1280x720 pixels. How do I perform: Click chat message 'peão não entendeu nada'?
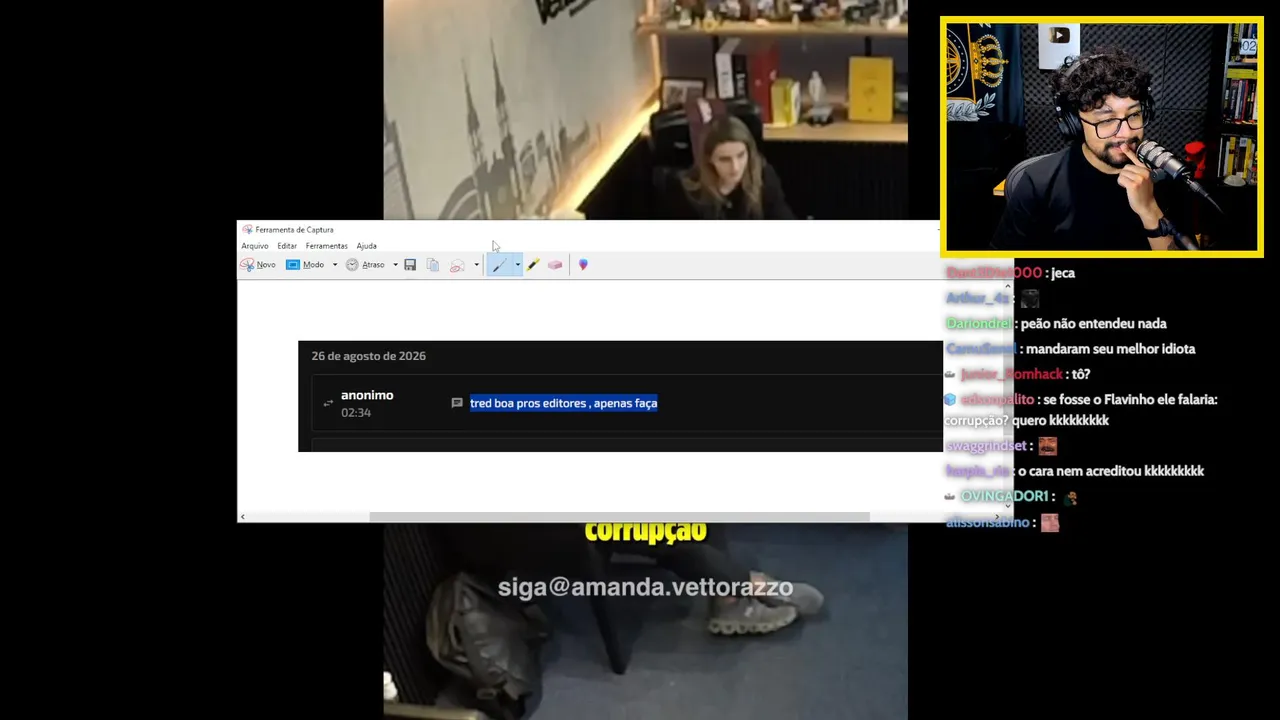tap(1094, 324)
